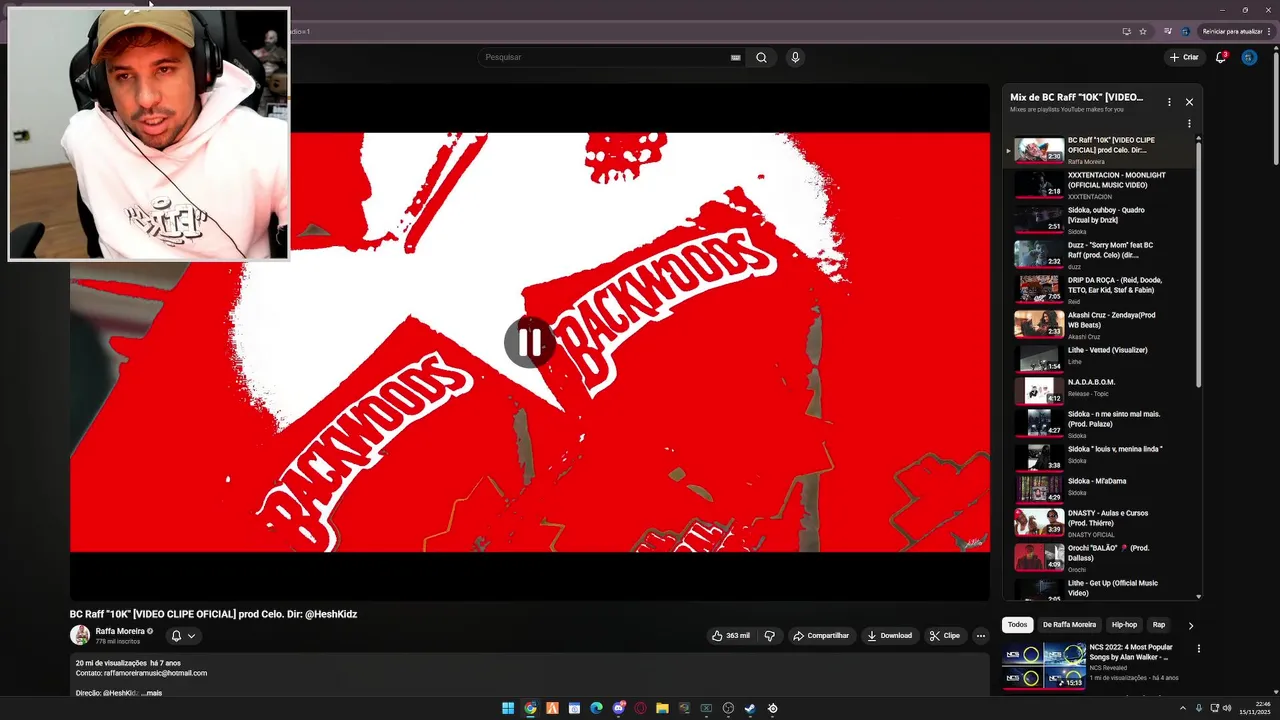Play Duzz - Sorry Mom from playlist
Image resolution: width=1280 pixels, height=720 pixels.
coord(1098,255)
